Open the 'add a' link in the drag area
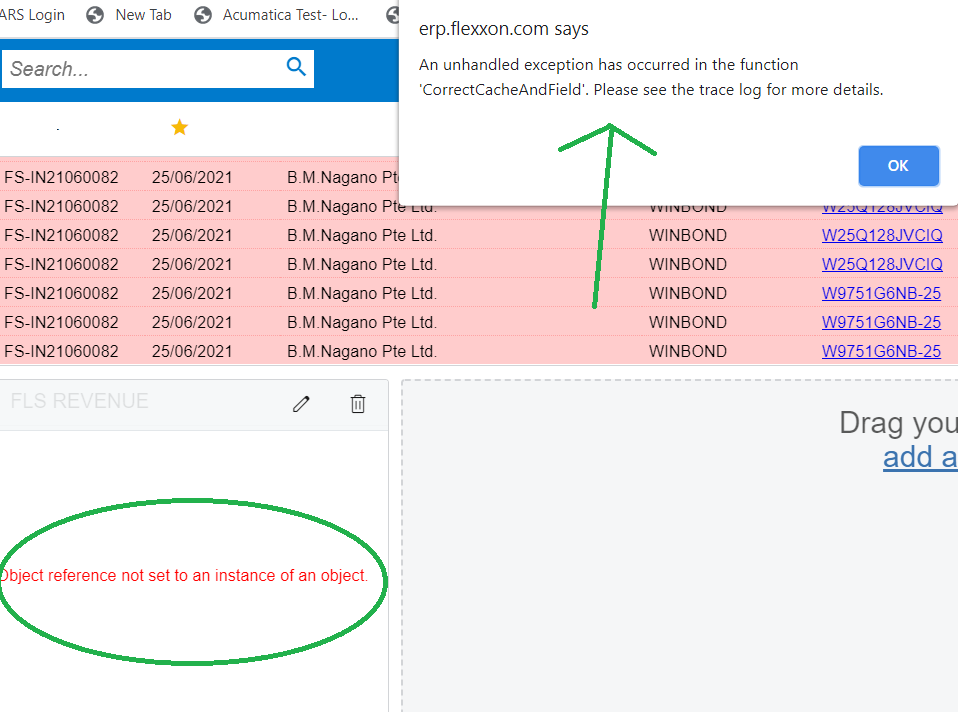The height and width of the screenshot is (712, 958). pyautogui.click(x=920, y=457)
